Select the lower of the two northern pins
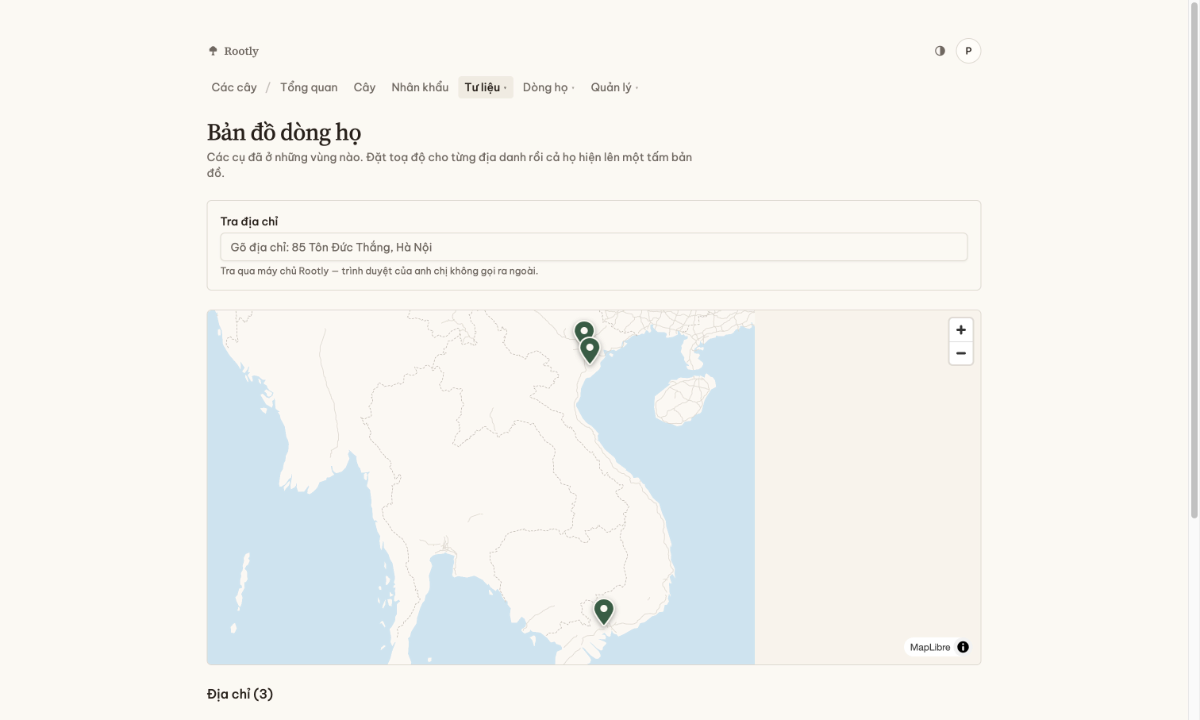1200x720 pixels. [590, 350]
